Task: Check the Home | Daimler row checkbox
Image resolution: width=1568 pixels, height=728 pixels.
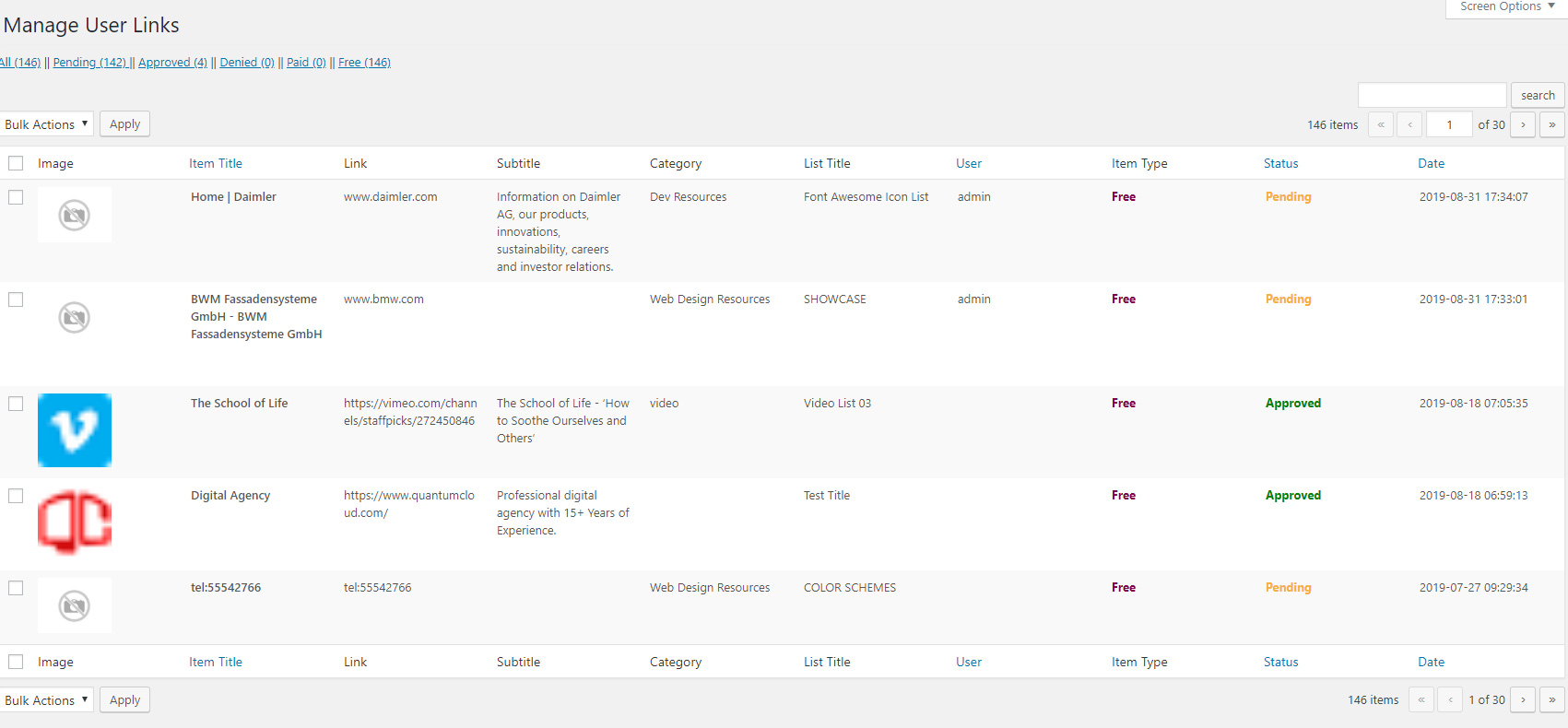Action: tap(16, 197)
